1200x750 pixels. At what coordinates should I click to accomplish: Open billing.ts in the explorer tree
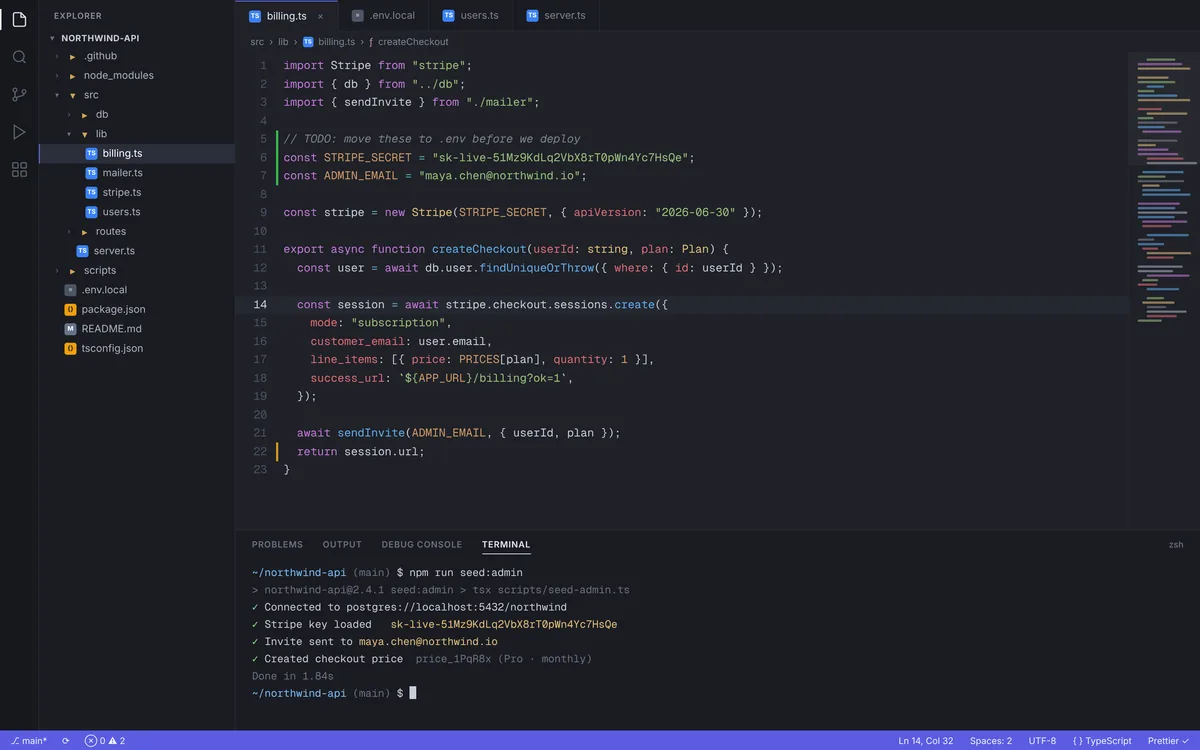[x=136, y=153]
